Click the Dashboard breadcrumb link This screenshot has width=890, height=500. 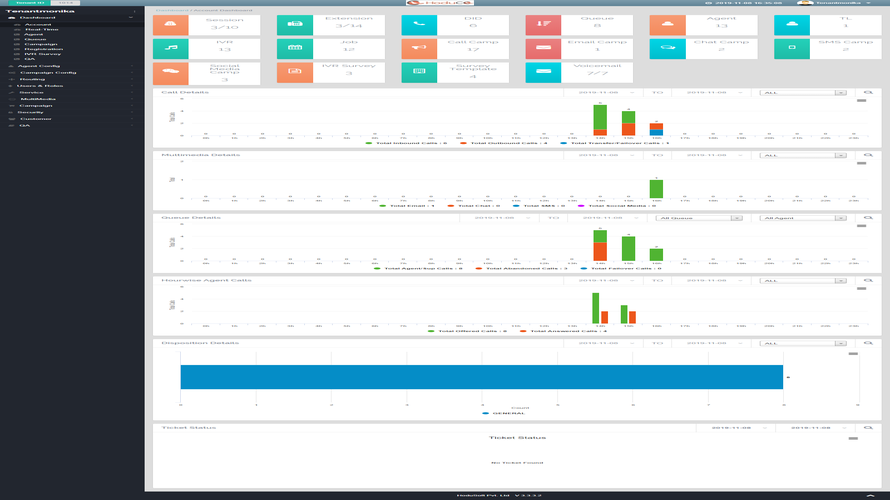point(172,10)
